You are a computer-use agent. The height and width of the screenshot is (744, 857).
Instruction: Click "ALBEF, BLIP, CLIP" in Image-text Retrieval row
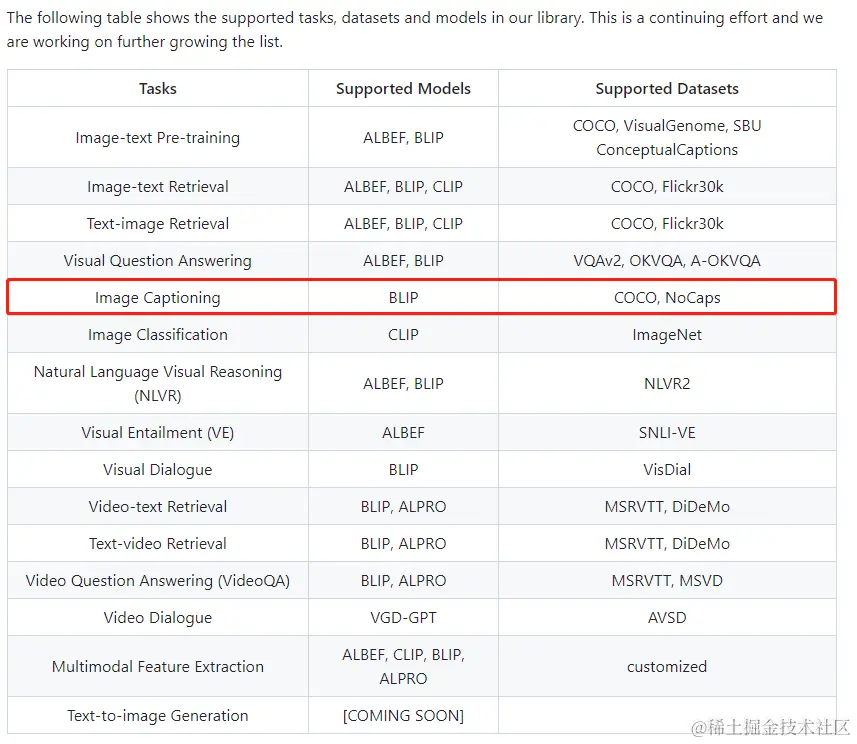click(x=403, y=186)
